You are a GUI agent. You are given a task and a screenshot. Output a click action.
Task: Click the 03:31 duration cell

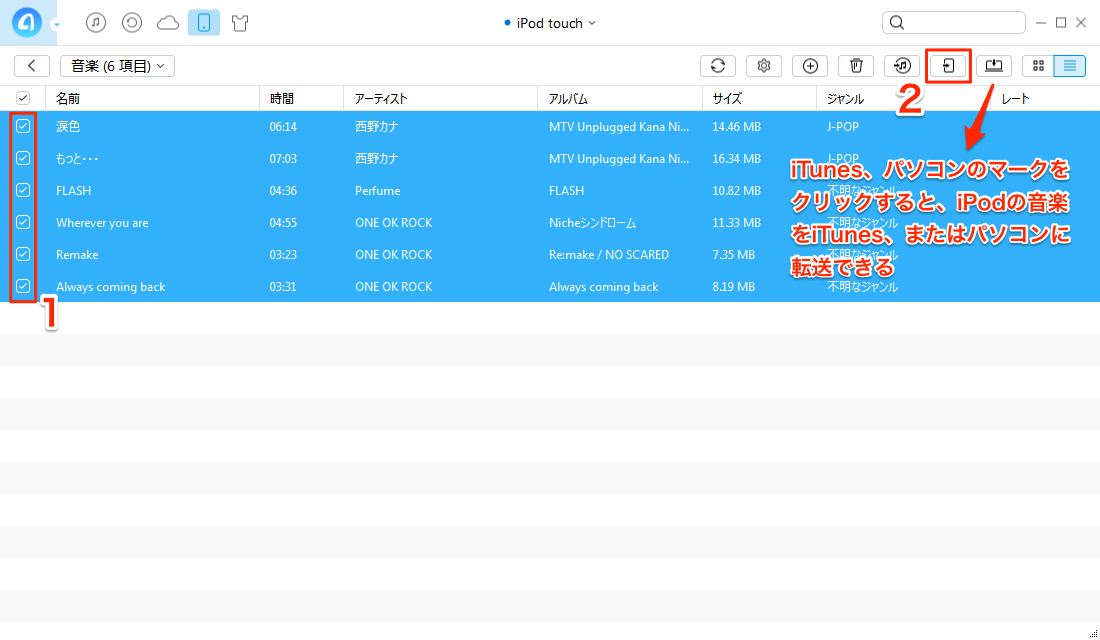point(283,287)
